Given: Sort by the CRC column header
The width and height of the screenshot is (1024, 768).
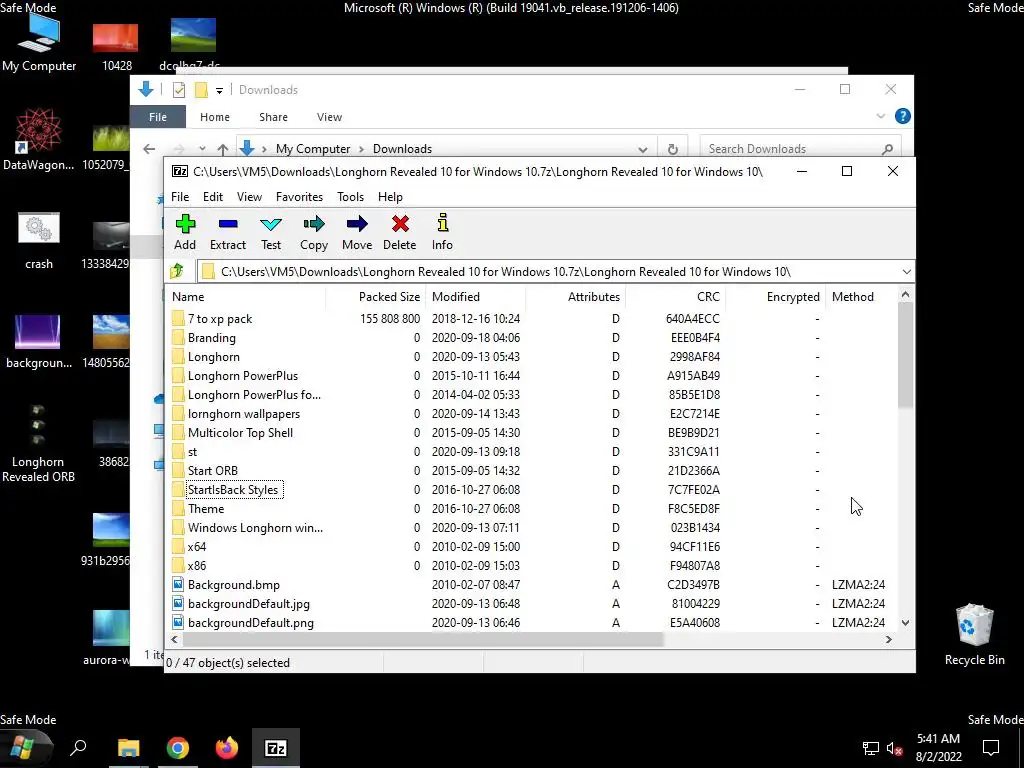Looking at the screenshot, I should point(675,296).
